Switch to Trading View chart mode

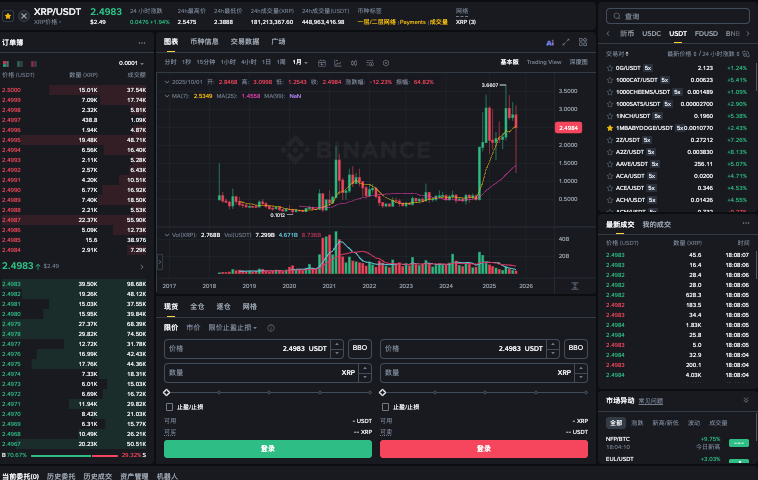[543, 62]
